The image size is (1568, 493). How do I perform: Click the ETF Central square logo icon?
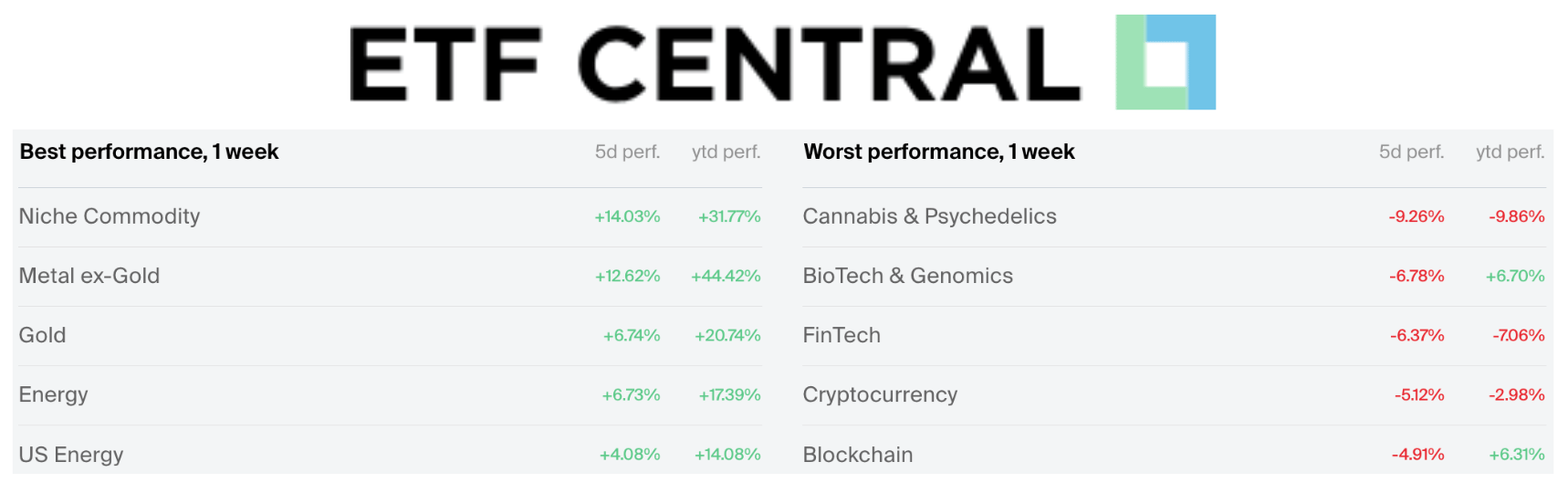(x=1165, y=62)
